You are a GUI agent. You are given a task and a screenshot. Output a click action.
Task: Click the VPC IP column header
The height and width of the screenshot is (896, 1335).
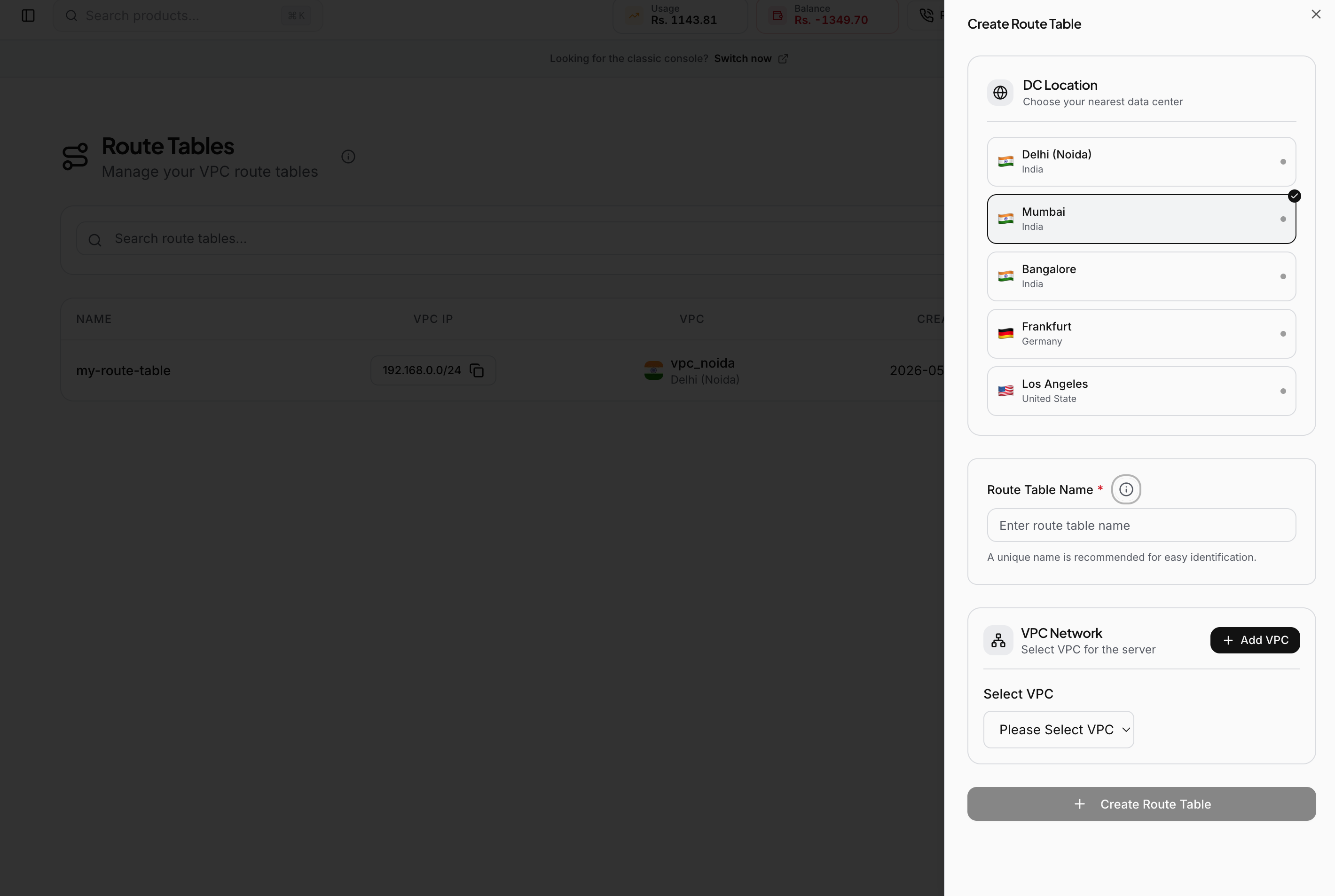(x=433, y=319)
